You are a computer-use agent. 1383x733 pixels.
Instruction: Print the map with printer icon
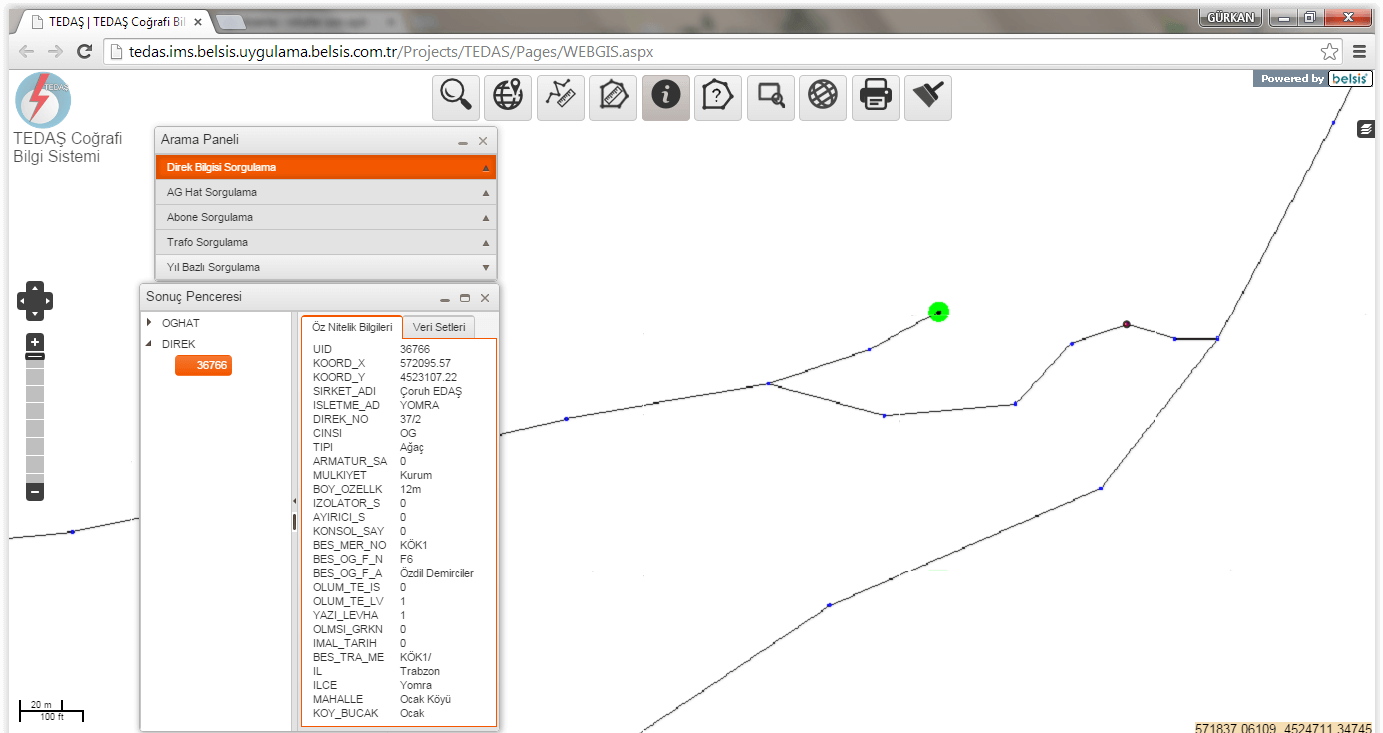pos(876,96)
